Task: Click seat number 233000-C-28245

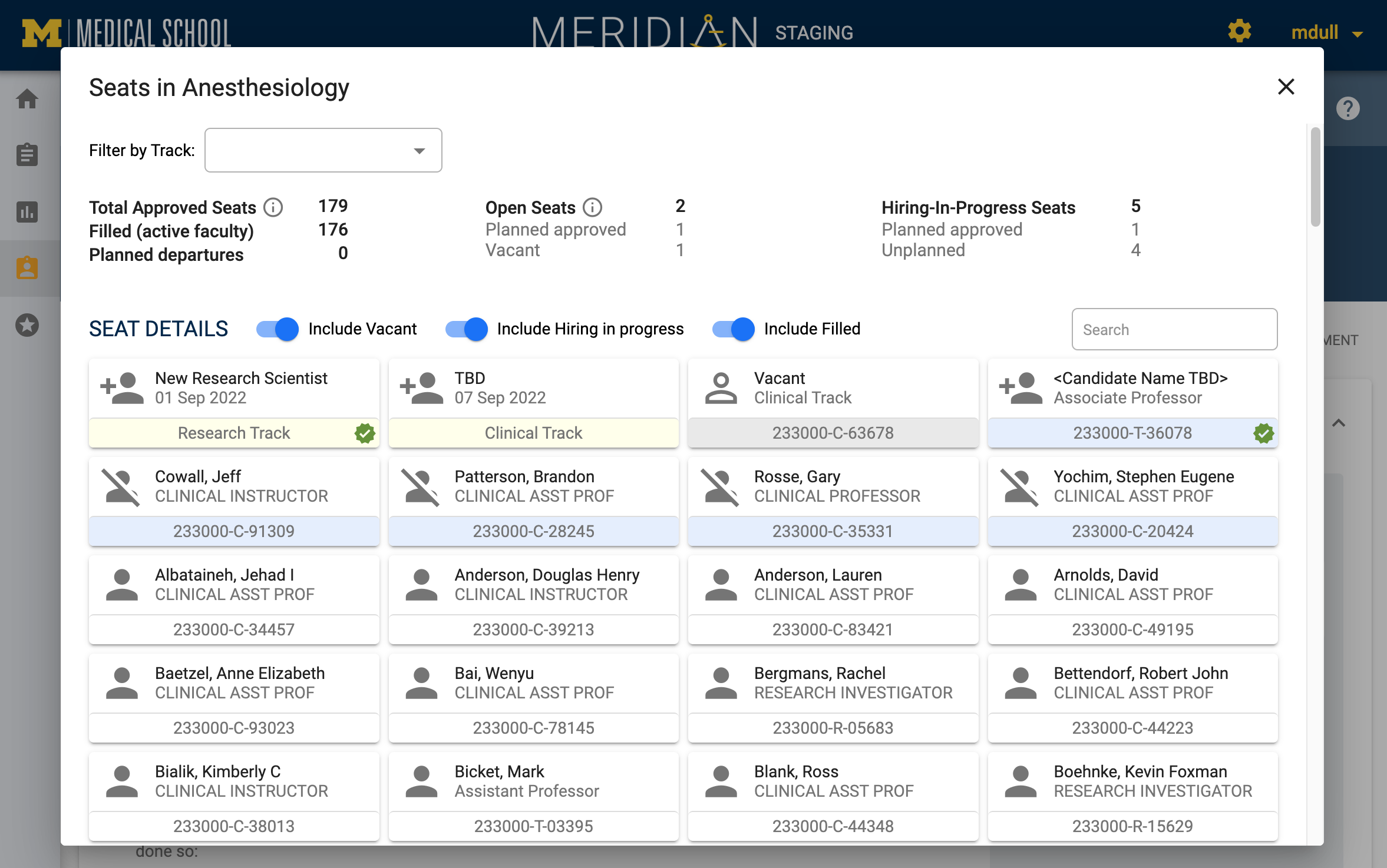Action: (533, 531)
